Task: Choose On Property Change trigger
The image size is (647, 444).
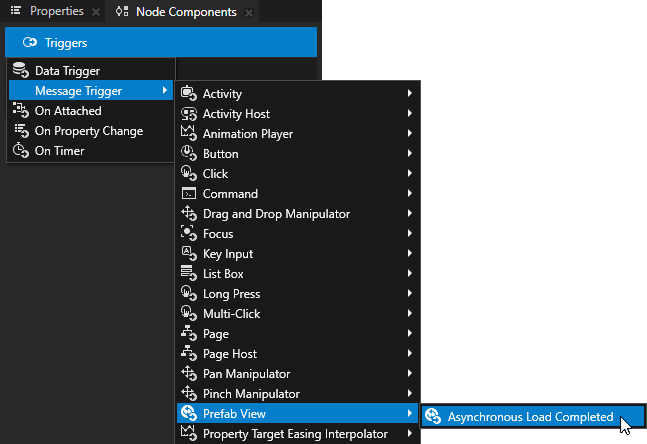Action: pyautogui.click(x=91, y=131)
